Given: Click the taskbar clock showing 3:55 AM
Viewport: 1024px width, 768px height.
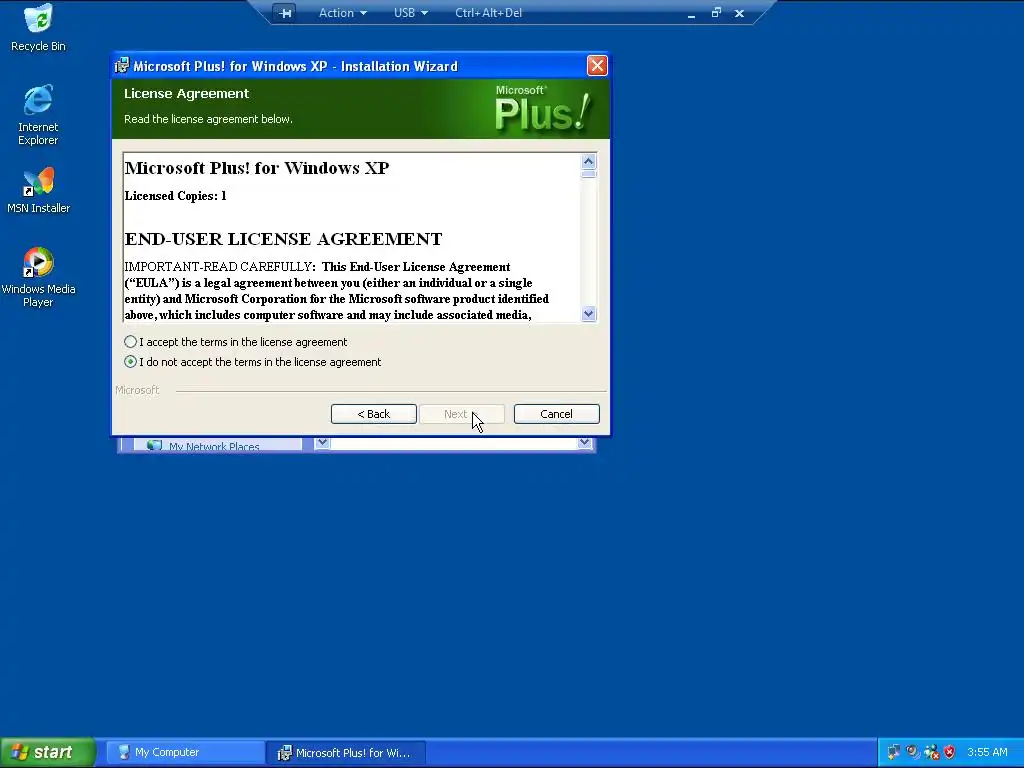Looking at the screenshot, I should 987,752.
